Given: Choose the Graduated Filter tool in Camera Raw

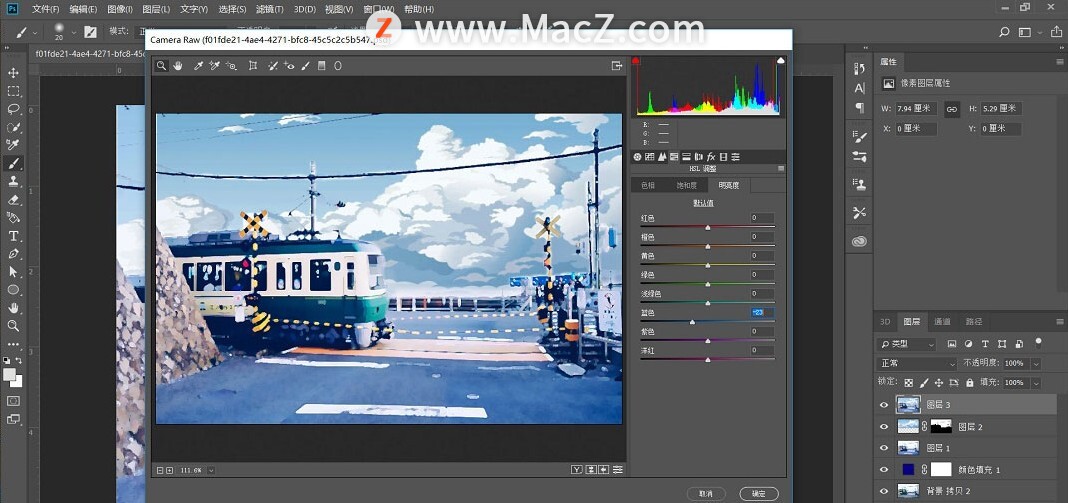Looking at the screenshot, I should [x=321, y=66].
